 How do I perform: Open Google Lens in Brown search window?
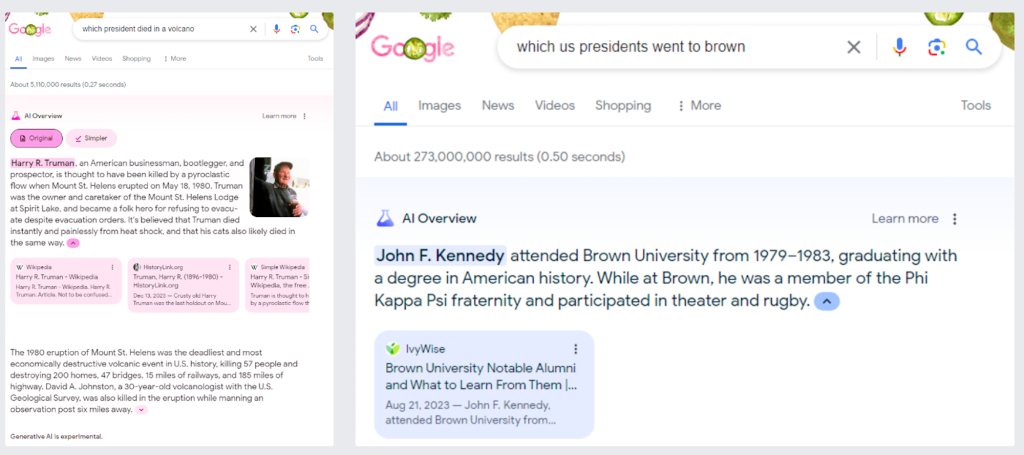[936, 47]
